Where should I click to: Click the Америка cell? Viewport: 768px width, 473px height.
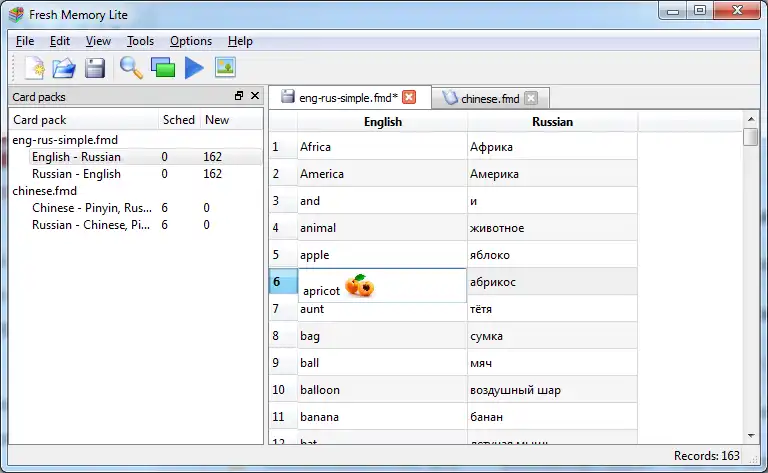552,174
